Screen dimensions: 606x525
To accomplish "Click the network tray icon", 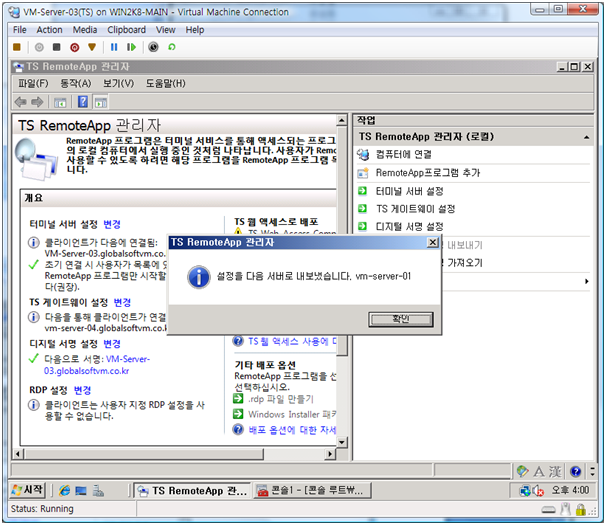I will [x=525, y=491].
